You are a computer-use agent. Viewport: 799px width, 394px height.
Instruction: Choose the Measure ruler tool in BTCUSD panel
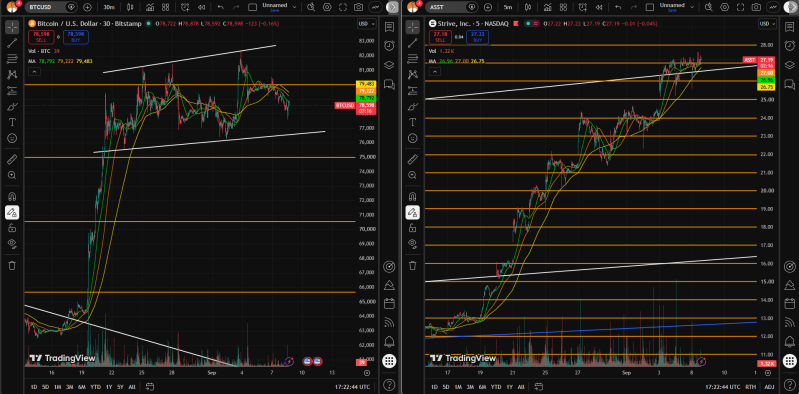pos(12,160)
